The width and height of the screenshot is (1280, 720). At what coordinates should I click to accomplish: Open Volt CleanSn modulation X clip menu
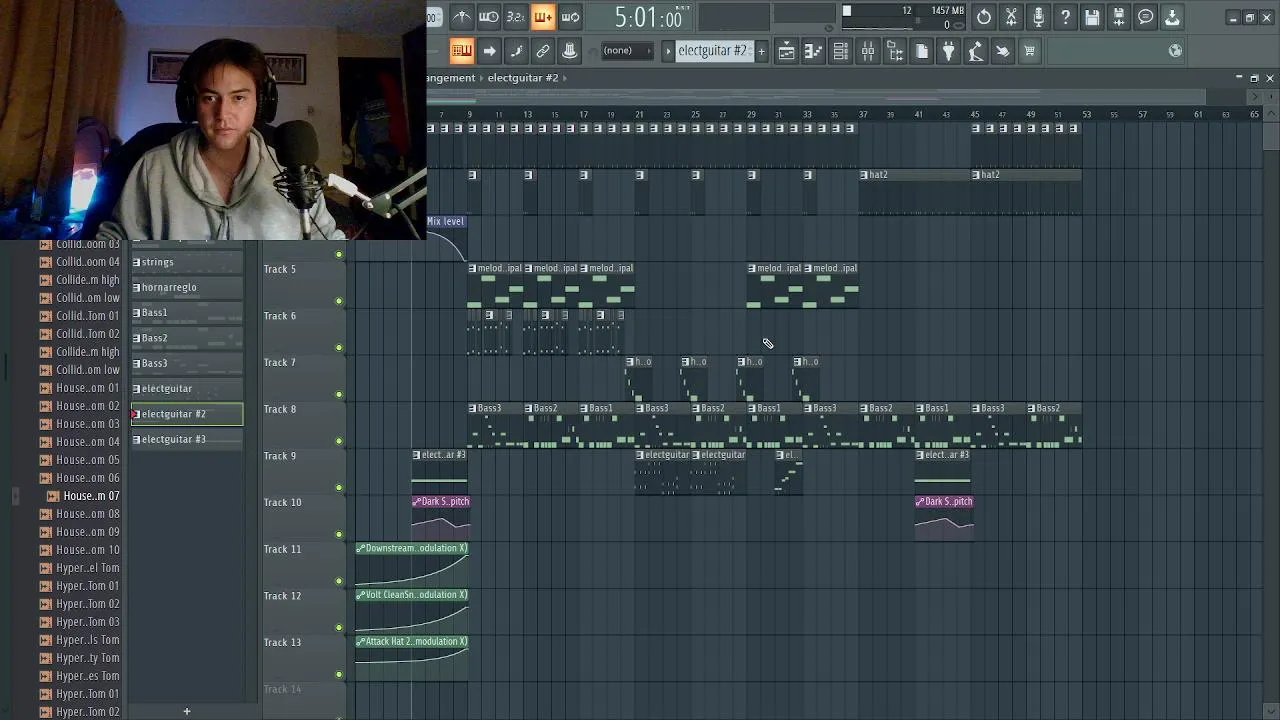point(361,595)
